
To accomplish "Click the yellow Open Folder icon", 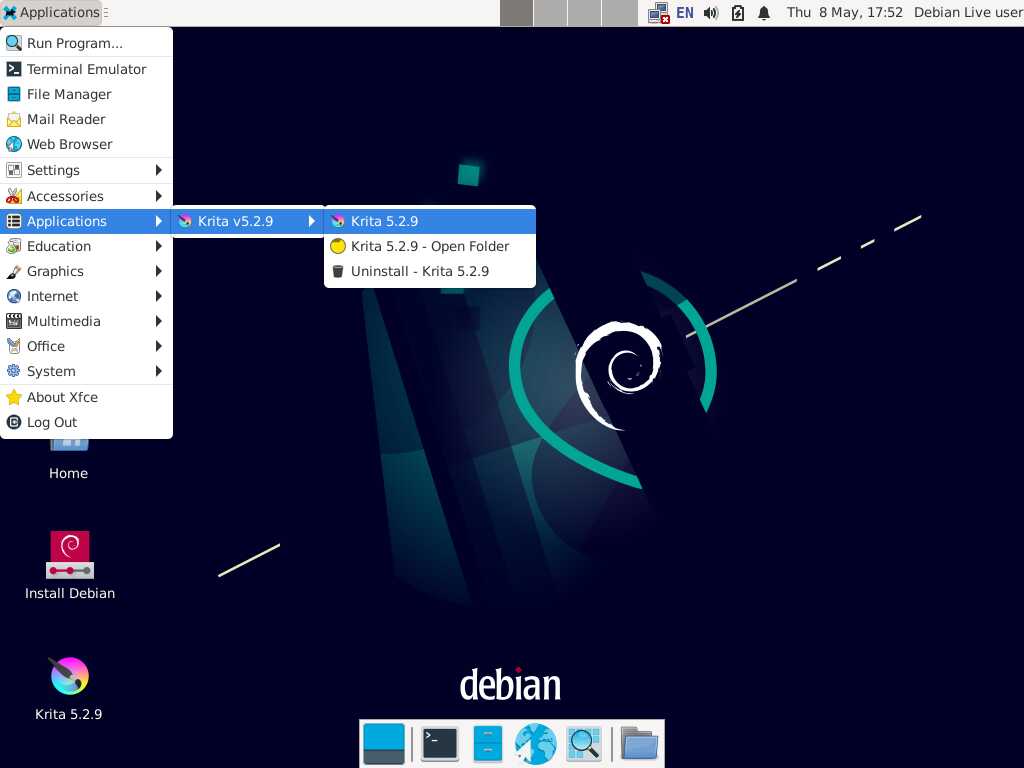I will [338, 246].
